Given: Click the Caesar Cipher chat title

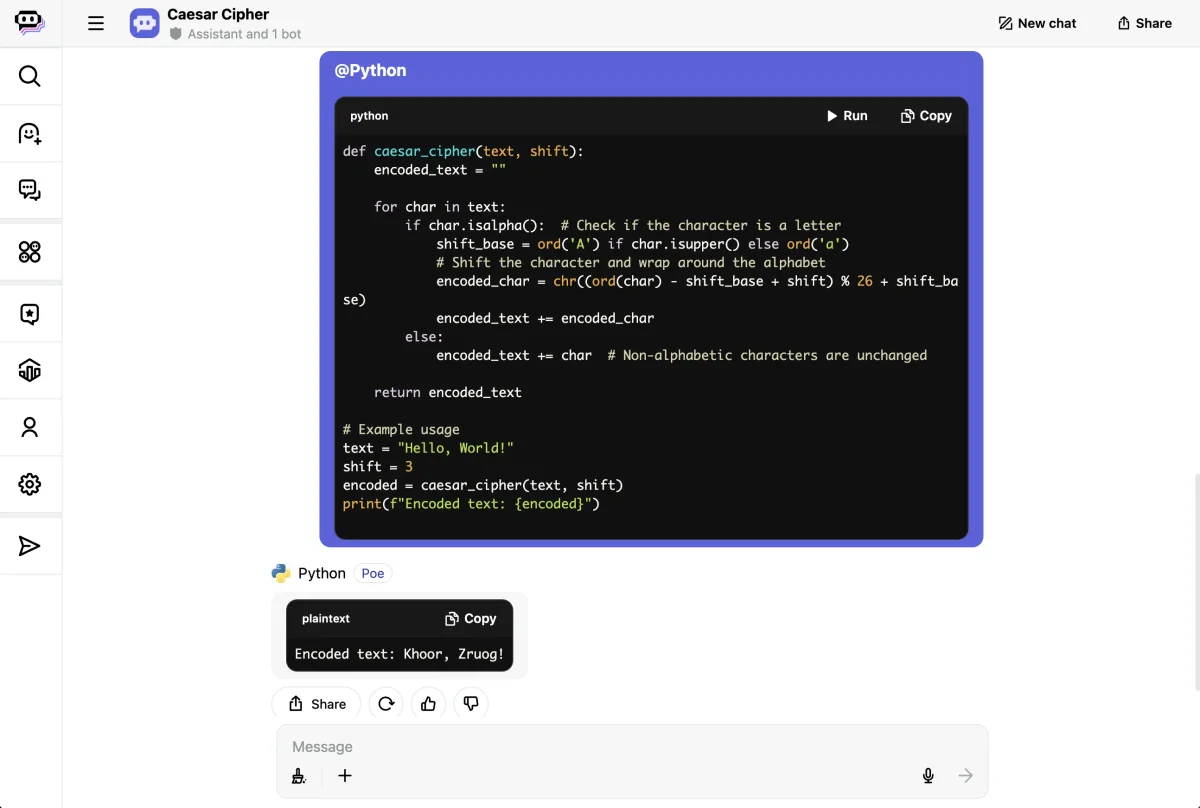Looking at the screenshot, I should (218, 14).
